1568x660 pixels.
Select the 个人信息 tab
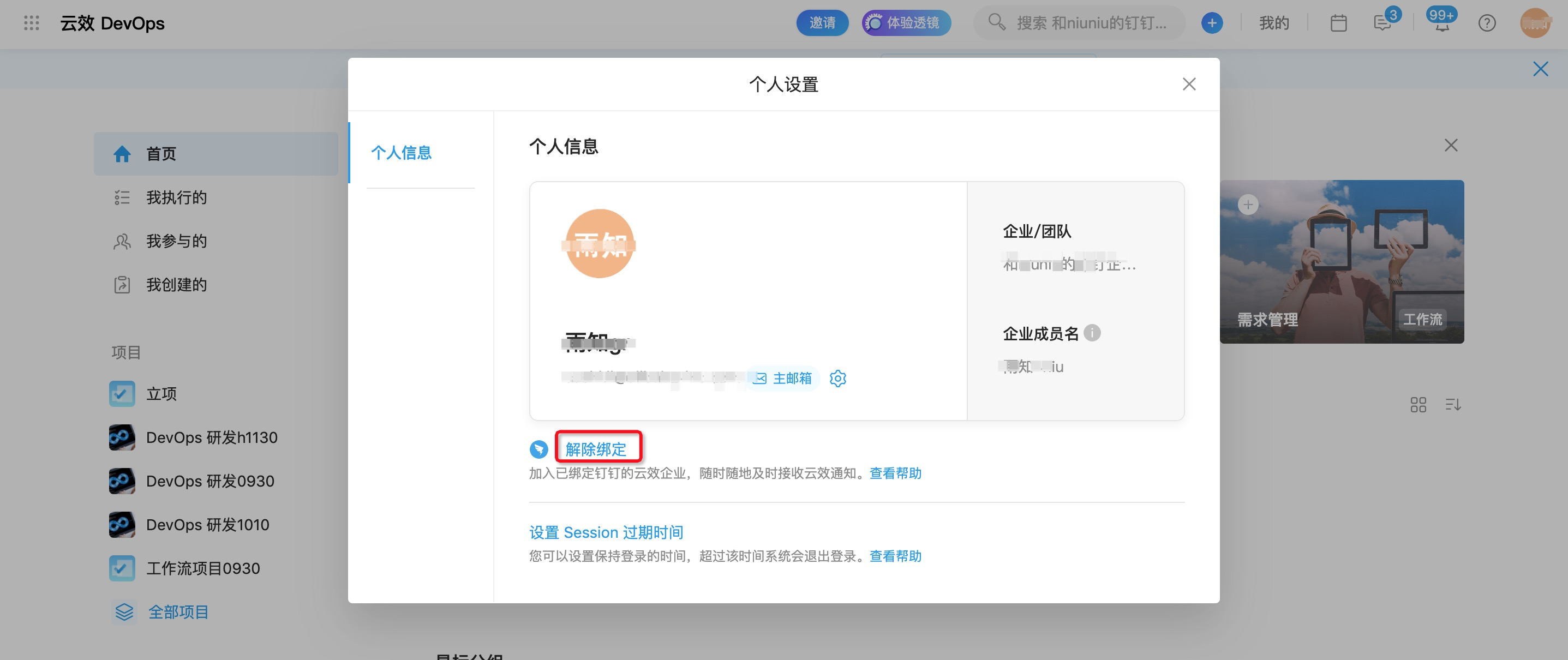point(402,153)
